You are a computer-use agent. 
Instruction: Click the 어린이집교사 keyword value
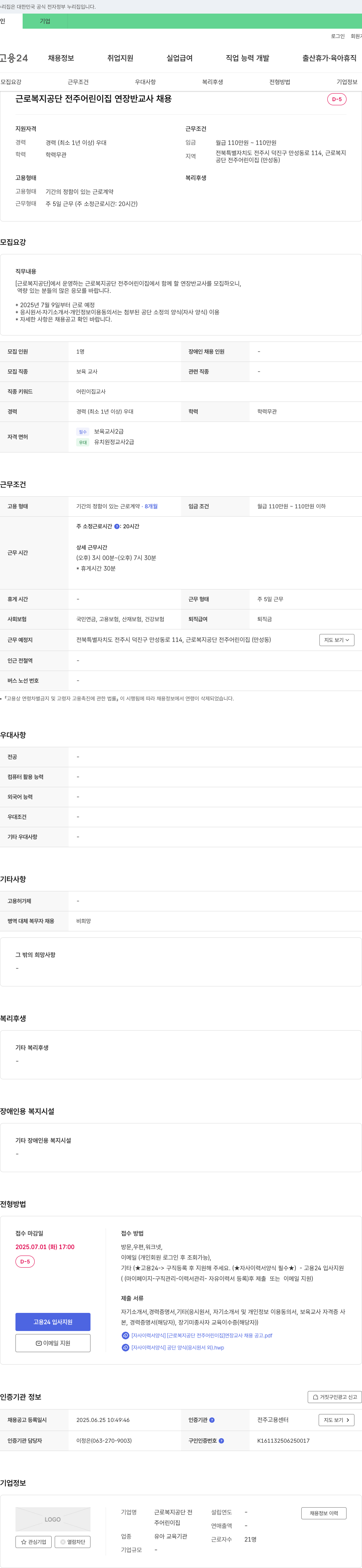pyautogui.click(x=90, y=391)
